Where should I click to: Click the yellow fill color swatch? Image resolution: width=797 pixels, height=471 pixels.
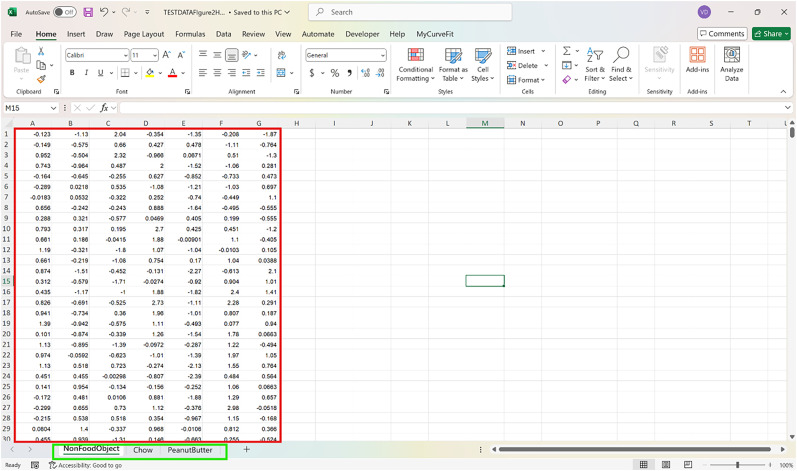(x=150, y=73)
